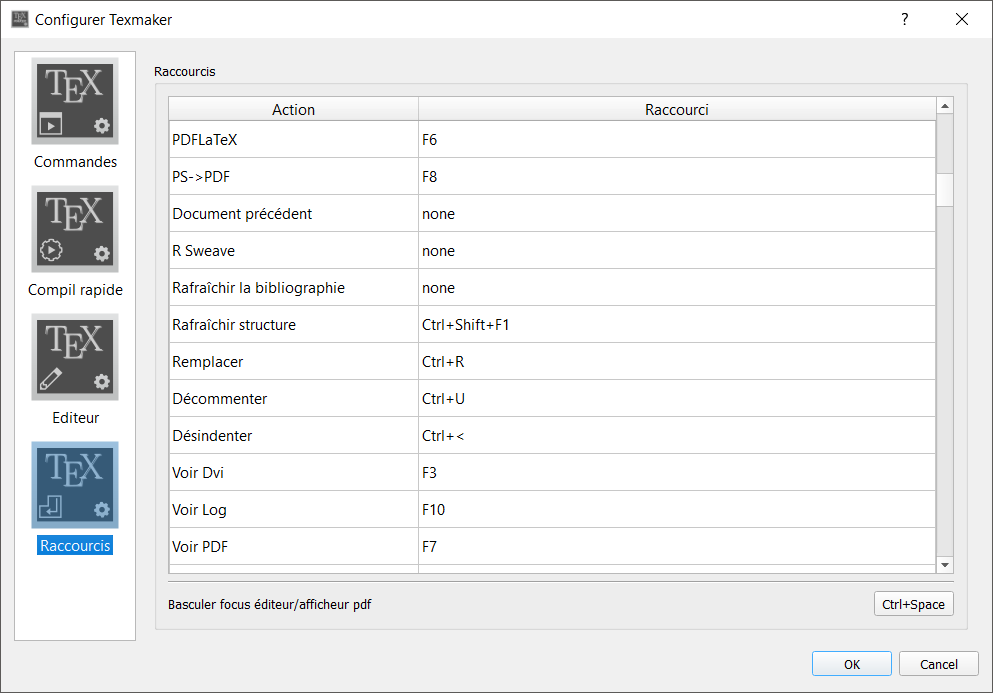Click the Raccourci column header
The height and width of the screenshot is (693, 993).
[676, 109]
